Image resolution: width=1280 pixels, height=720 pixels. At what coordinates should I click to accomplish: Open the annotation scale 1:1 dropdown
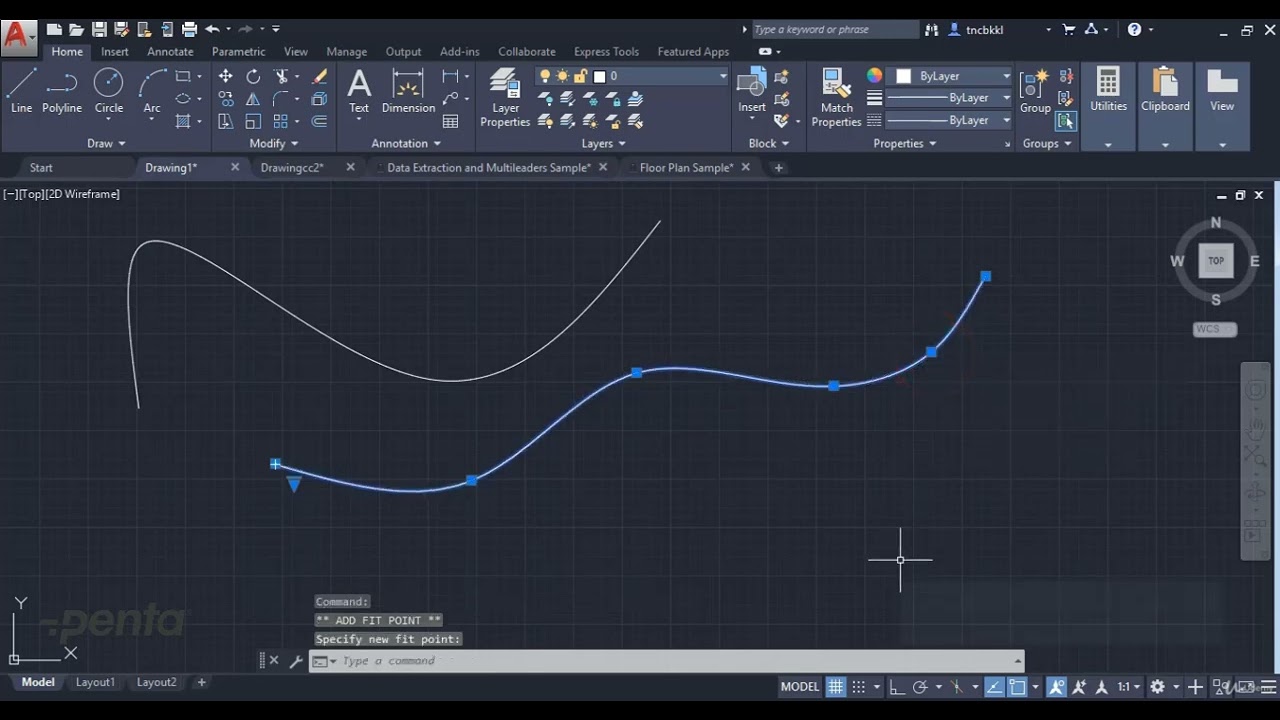(x=1129, y=687)
